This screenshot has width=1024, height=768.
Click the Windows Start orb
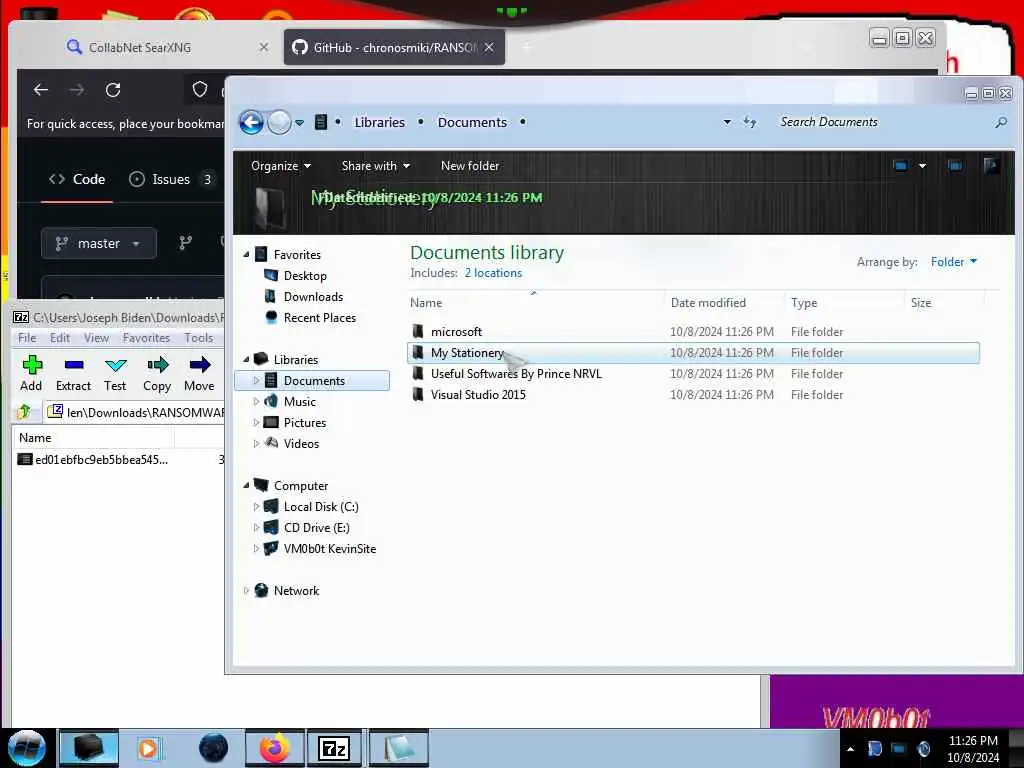point(26,748)
